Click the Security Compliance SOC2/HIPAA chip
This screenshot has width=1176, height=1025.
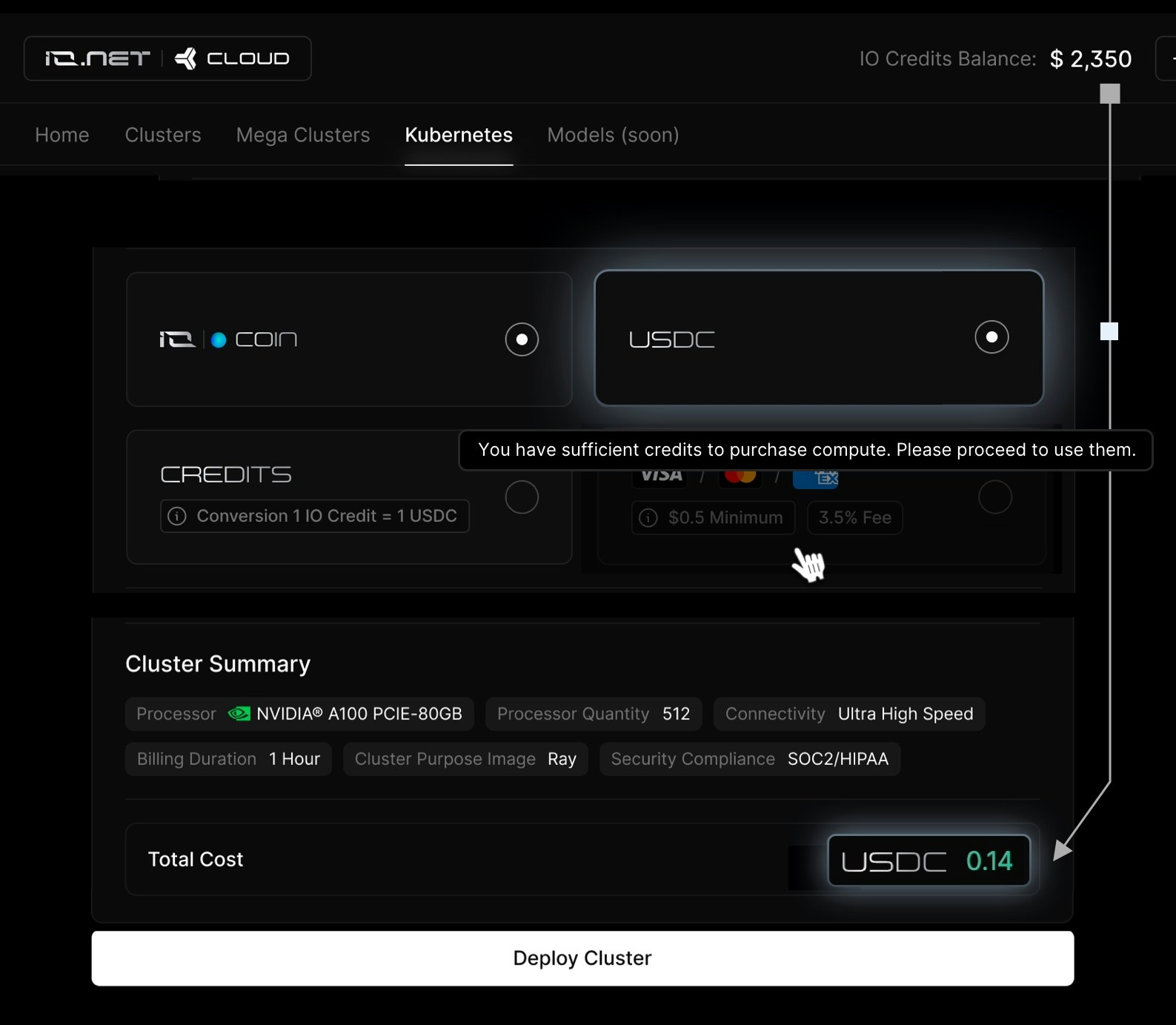pos(750,759)
